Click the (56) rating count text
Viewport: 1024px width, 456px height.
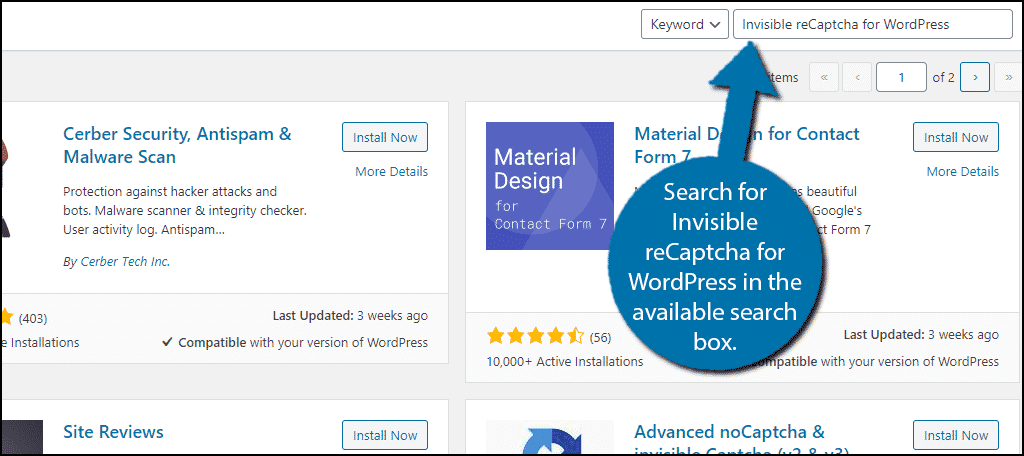[600, 337]
